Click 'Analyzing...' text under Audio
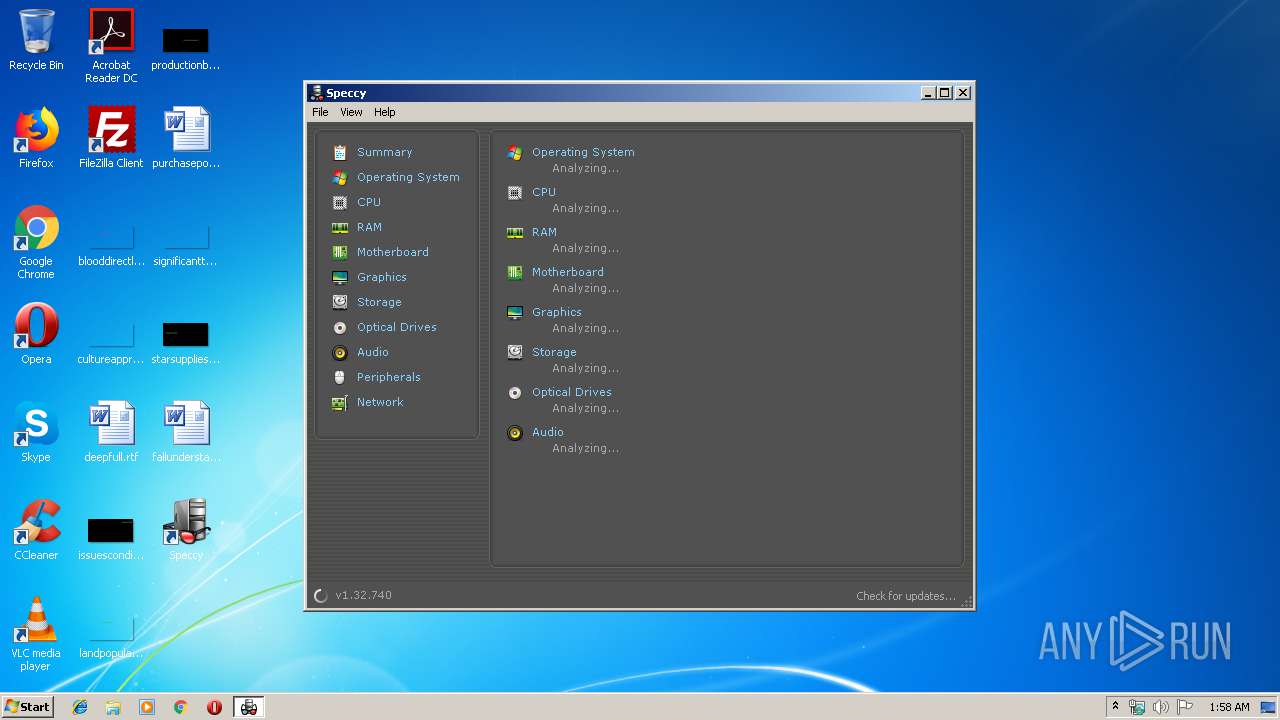 [x=586, y=448]
